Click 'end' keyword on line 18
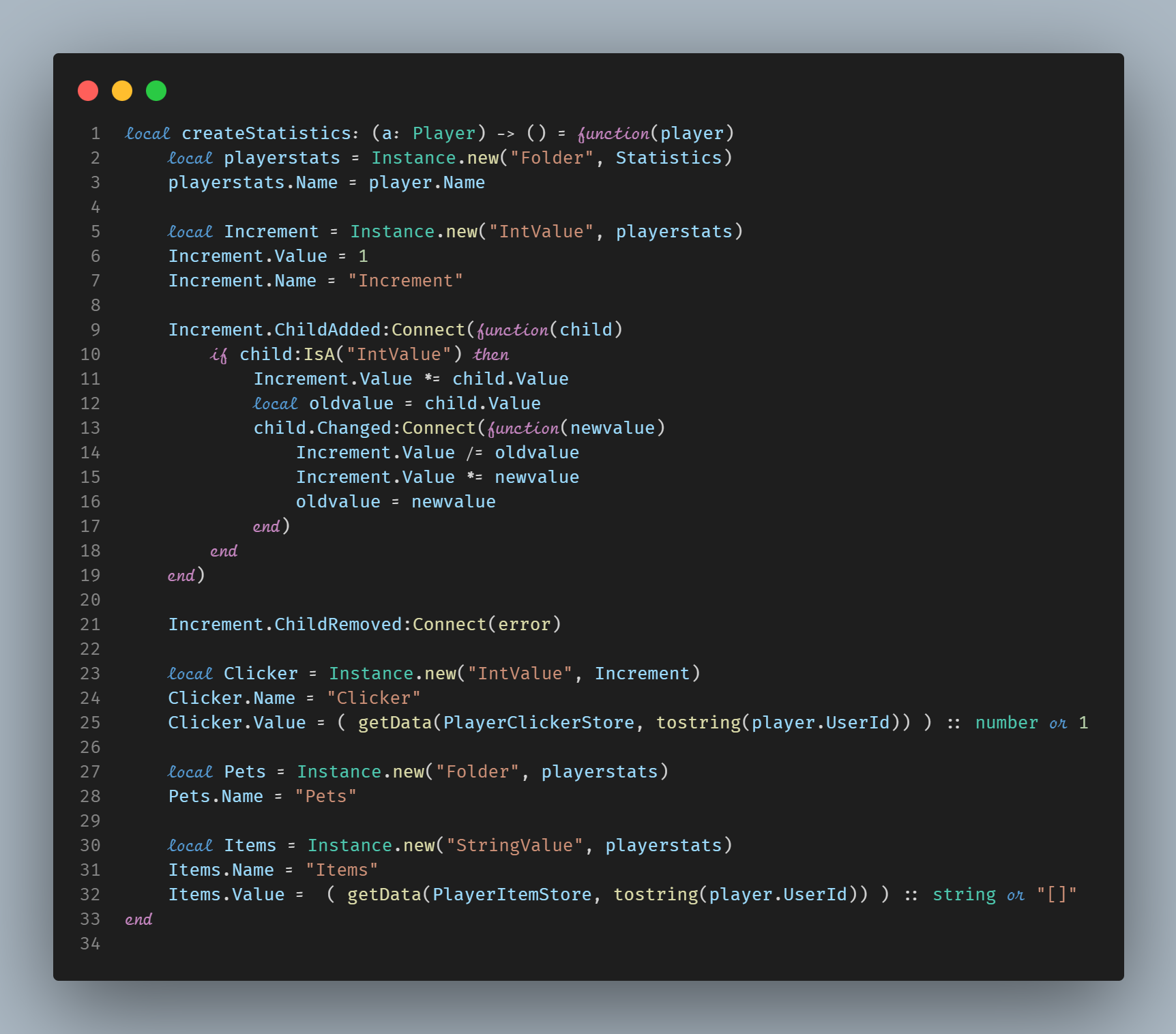1176x1034 pixels. click(224, 550)
